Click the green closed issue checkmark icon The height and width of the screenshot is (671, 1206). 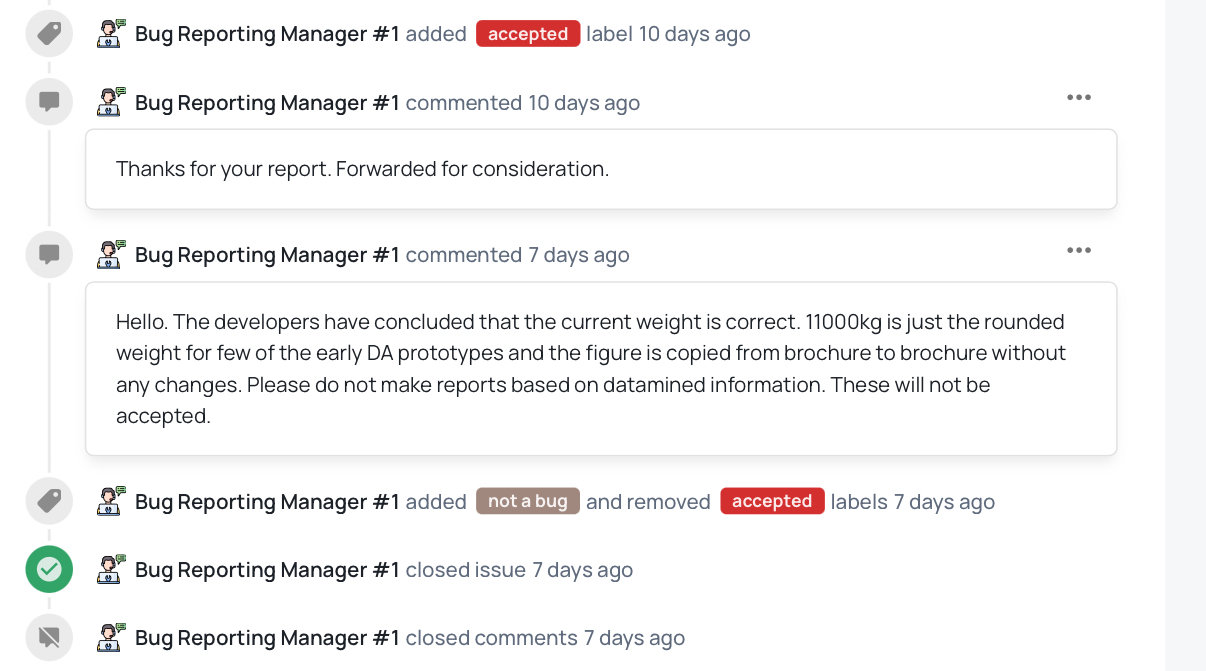pyautogui.click(x=49, y=570)
